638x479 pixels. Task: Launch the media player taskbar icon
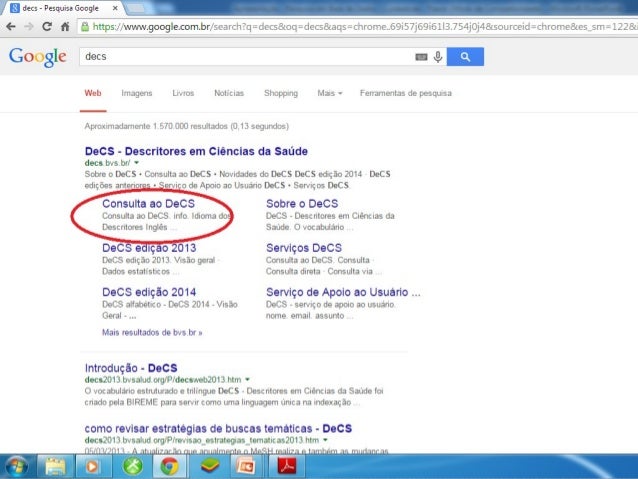pos(92,466)
